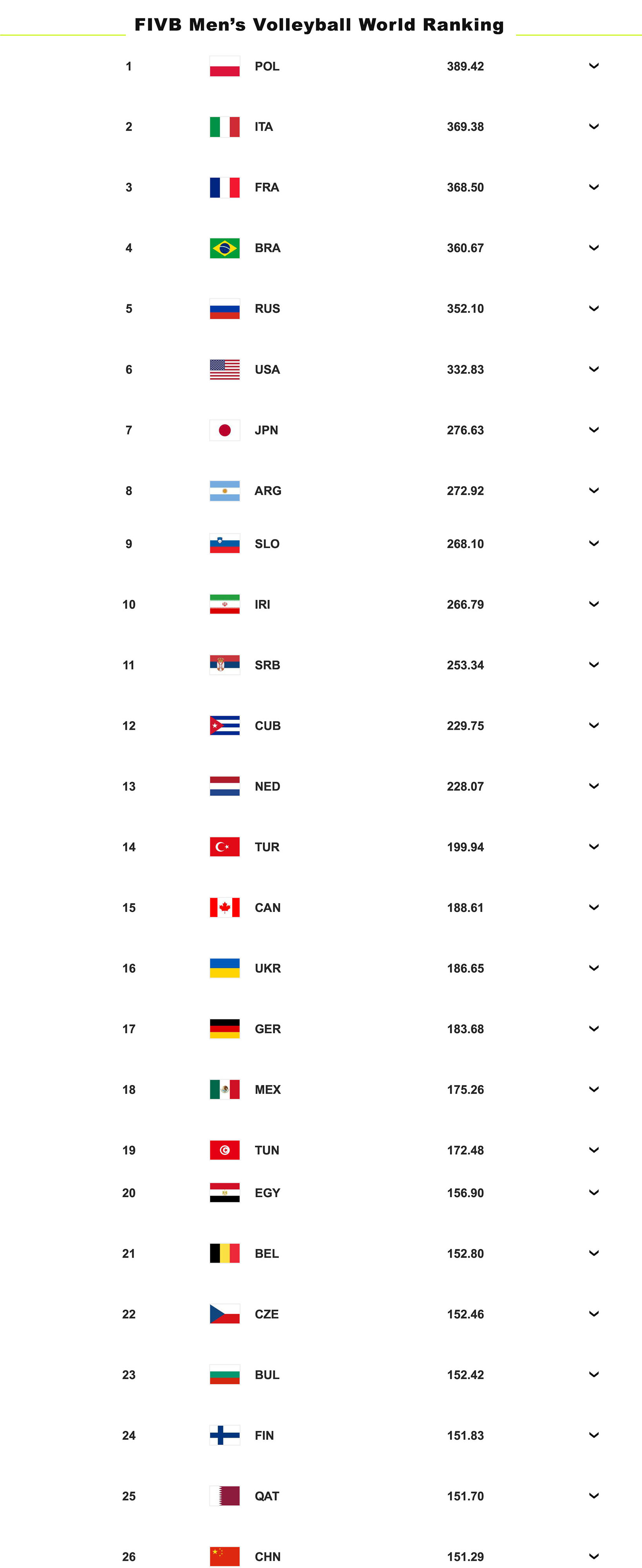Click the Poland flag icon
Image resolution: width=642 pixels, height=1568 pixels.
[x=224, y=66]
